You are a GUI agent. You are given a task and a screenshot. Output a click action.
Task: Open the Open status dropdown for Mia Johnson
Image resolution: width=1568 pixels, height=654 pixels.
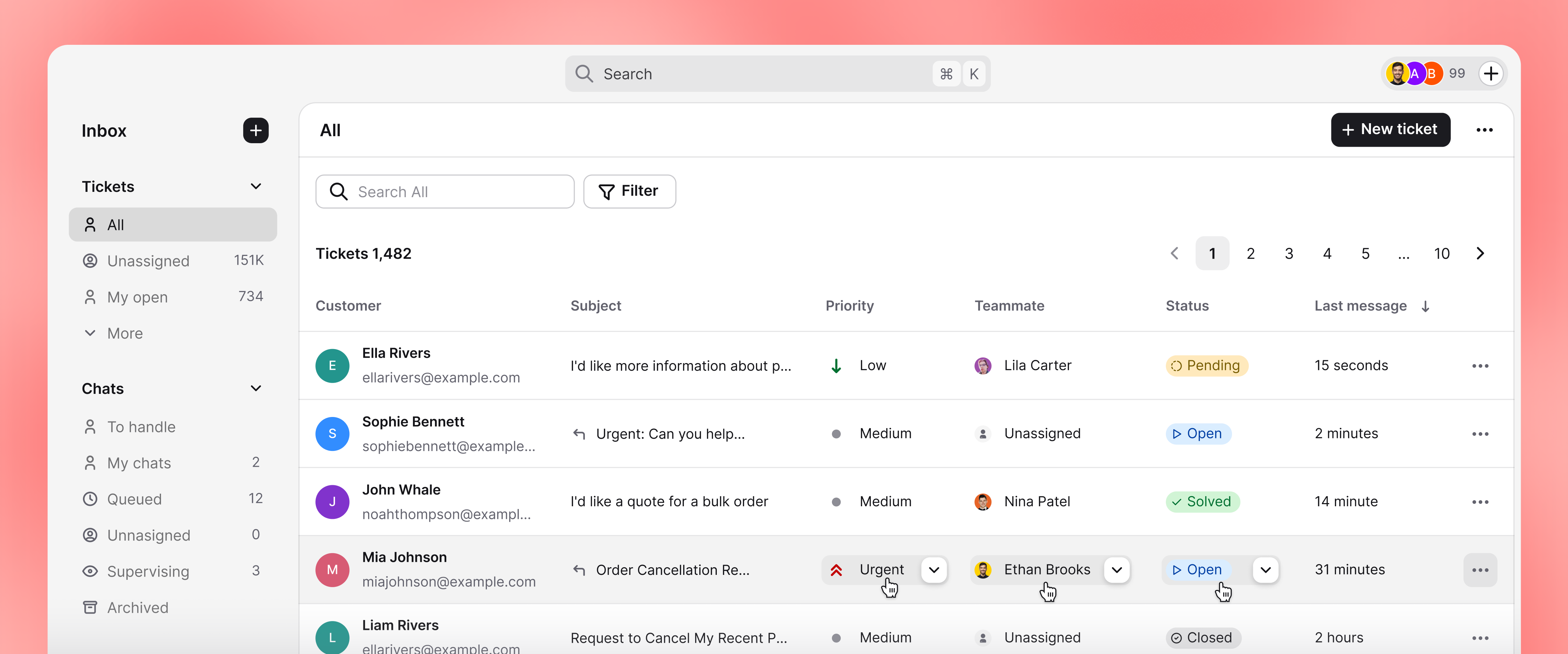tap(1266, 570)
